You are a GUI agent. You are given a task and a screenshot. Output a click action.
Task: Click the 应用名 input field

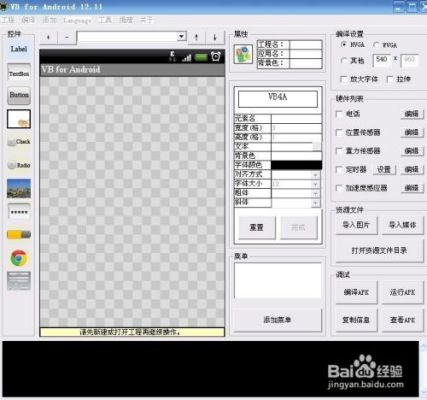(305, 54)
